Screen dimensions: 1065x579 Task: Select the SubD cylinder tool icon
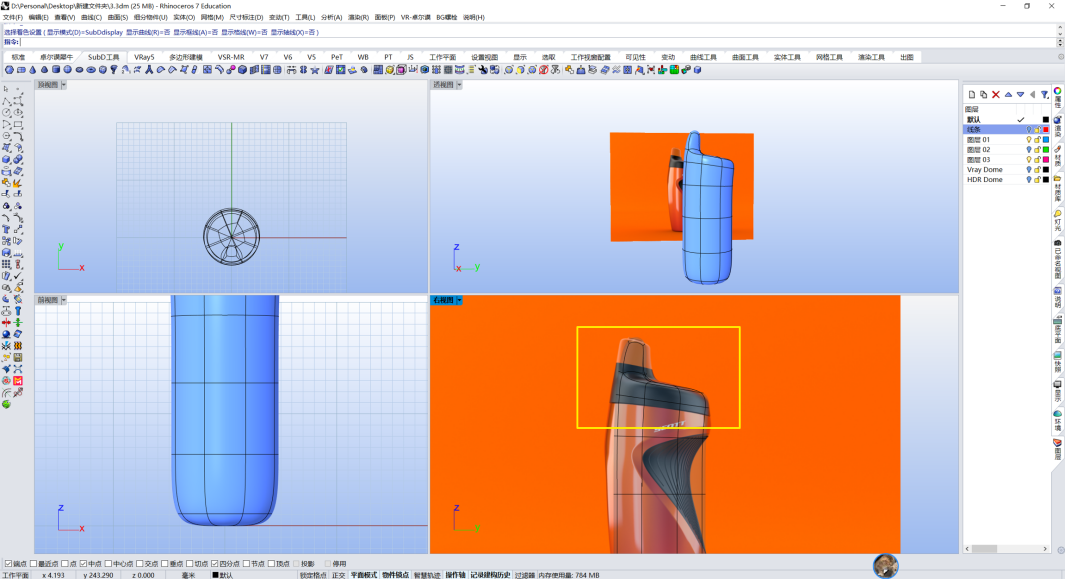[x=56, y=70]
